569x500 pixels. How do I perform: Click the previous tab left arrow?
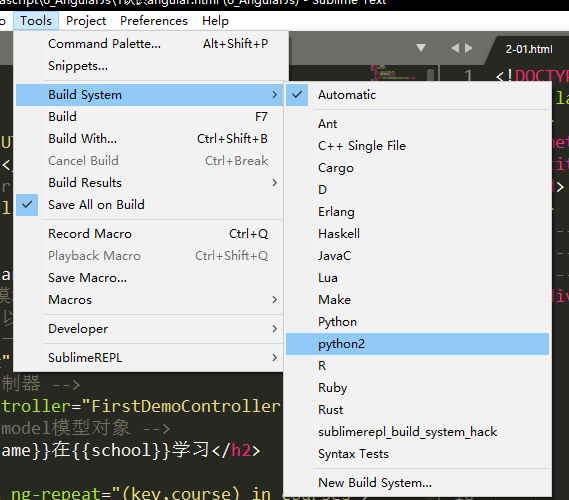tap(455, 48)
